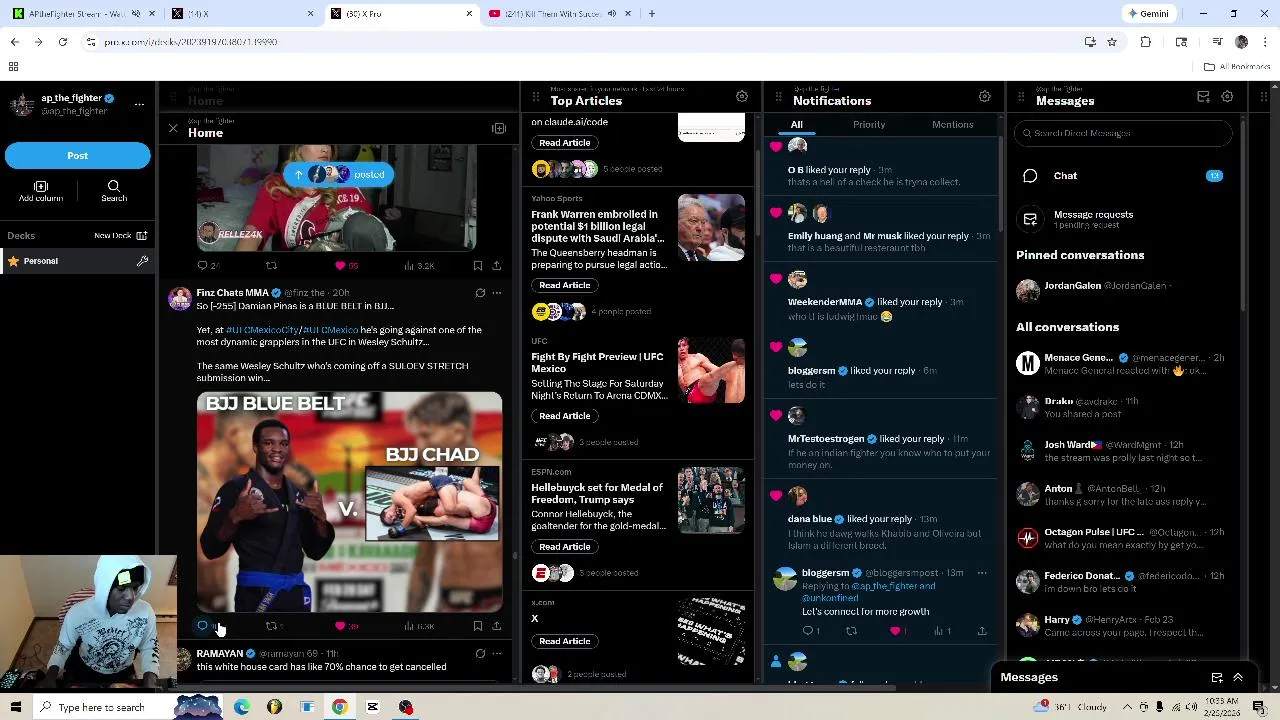Repost the RELLEZ4K video post
The width and height of the screenshot is (1280, 720).
(x=271, y=265)
